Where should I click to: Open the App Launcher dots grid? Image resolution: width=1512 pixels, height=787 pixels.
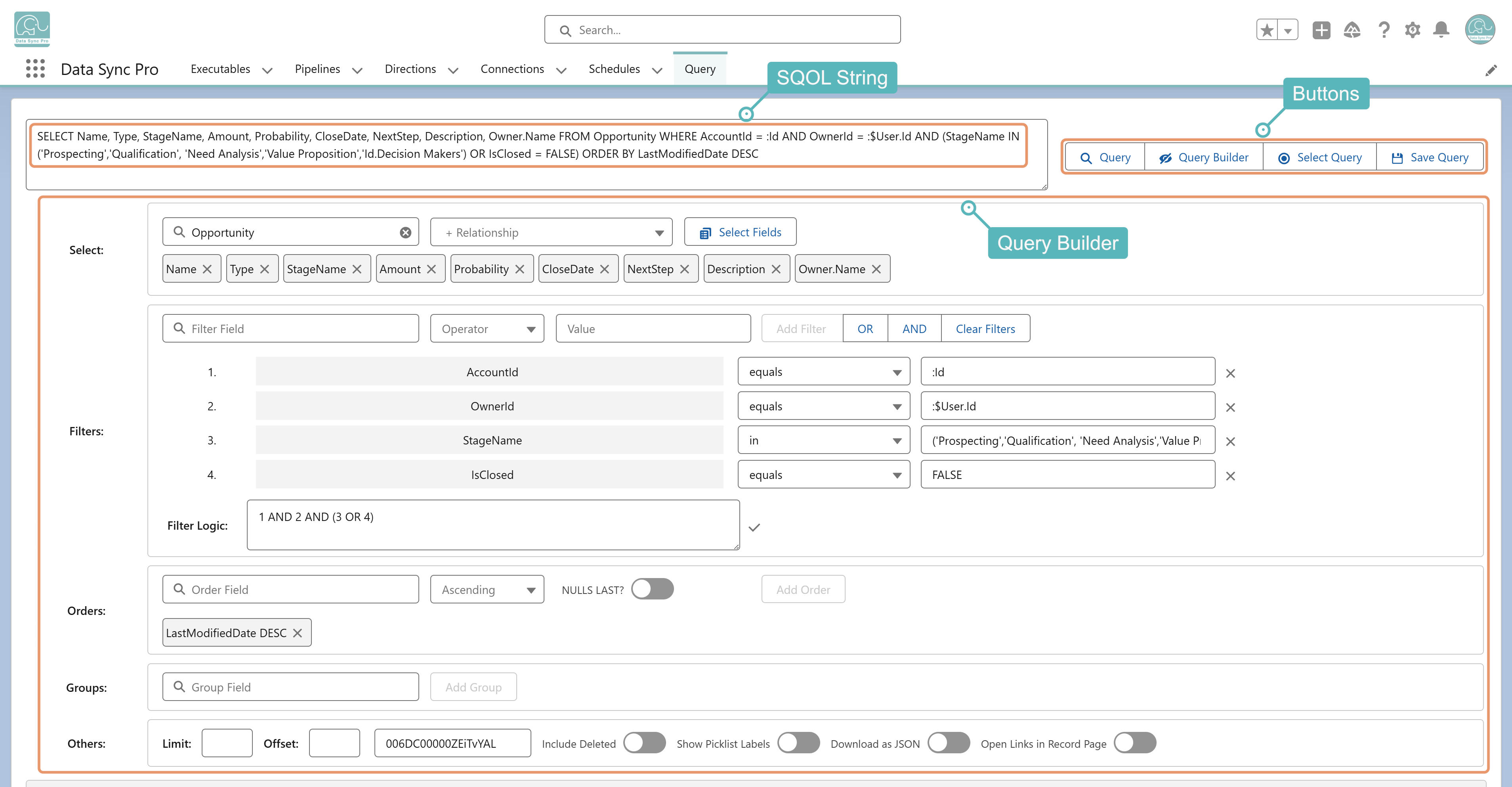point(35,69)
